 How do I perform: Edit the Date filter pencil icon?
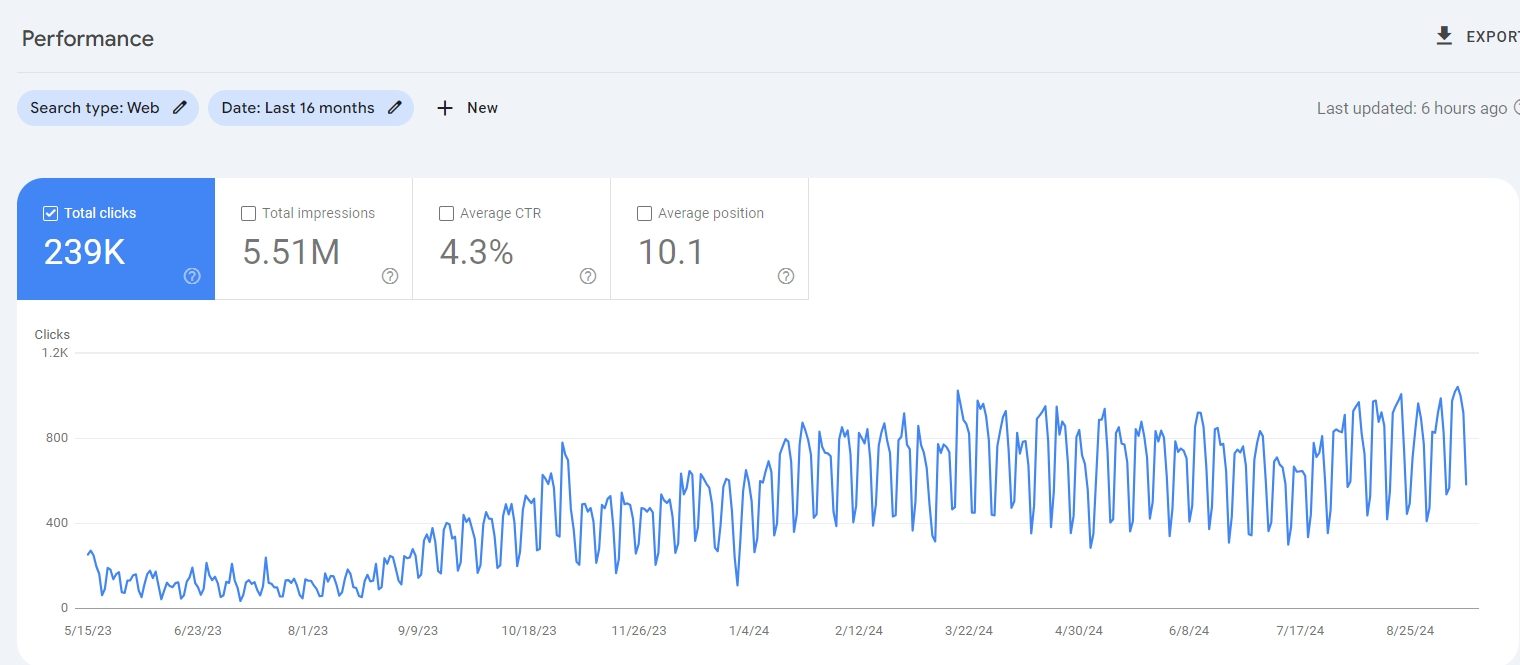tap(395, 108)
